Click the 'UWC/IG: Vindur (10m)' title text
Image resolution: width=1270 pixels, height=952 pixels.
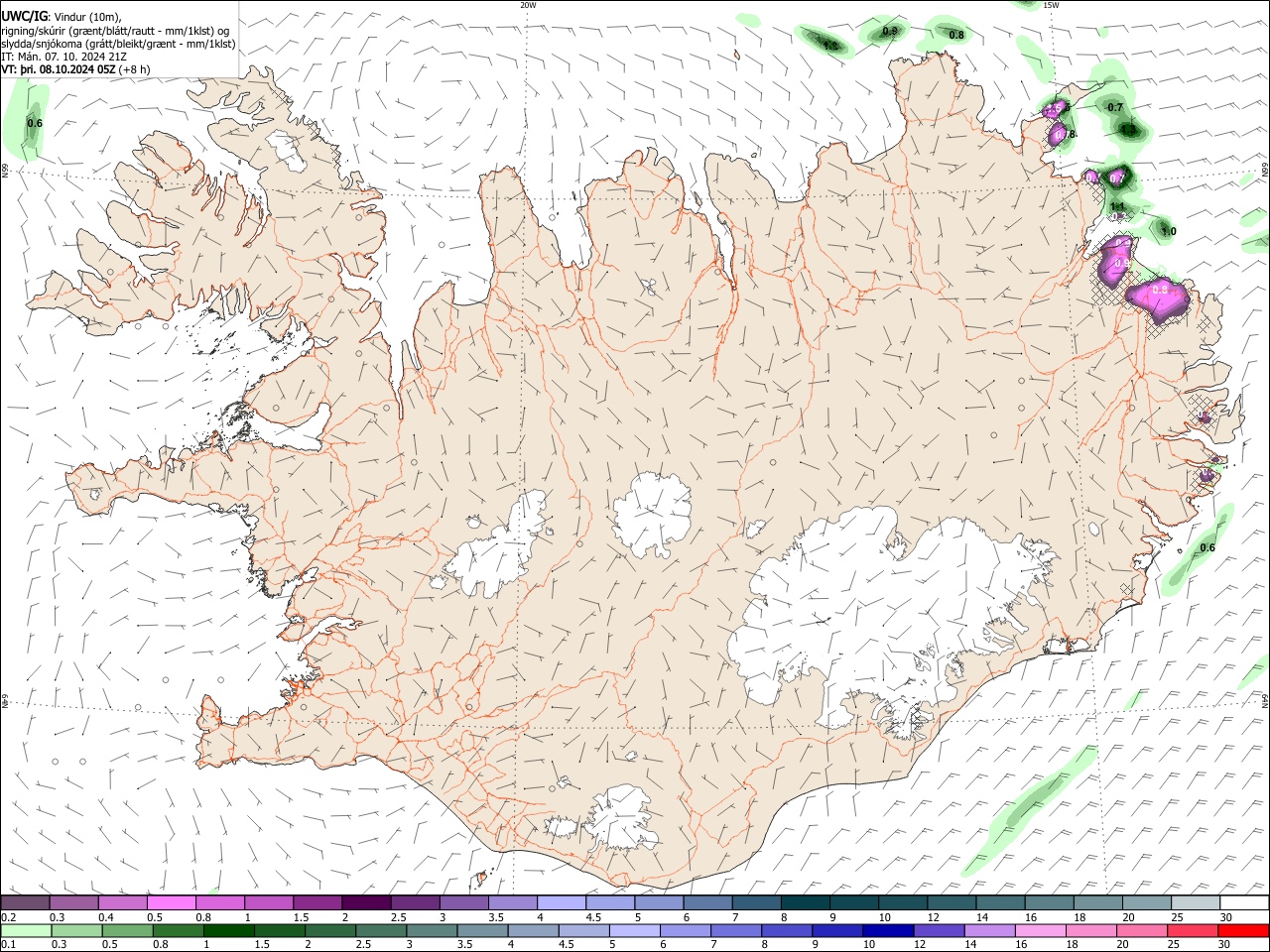[61, 16]
